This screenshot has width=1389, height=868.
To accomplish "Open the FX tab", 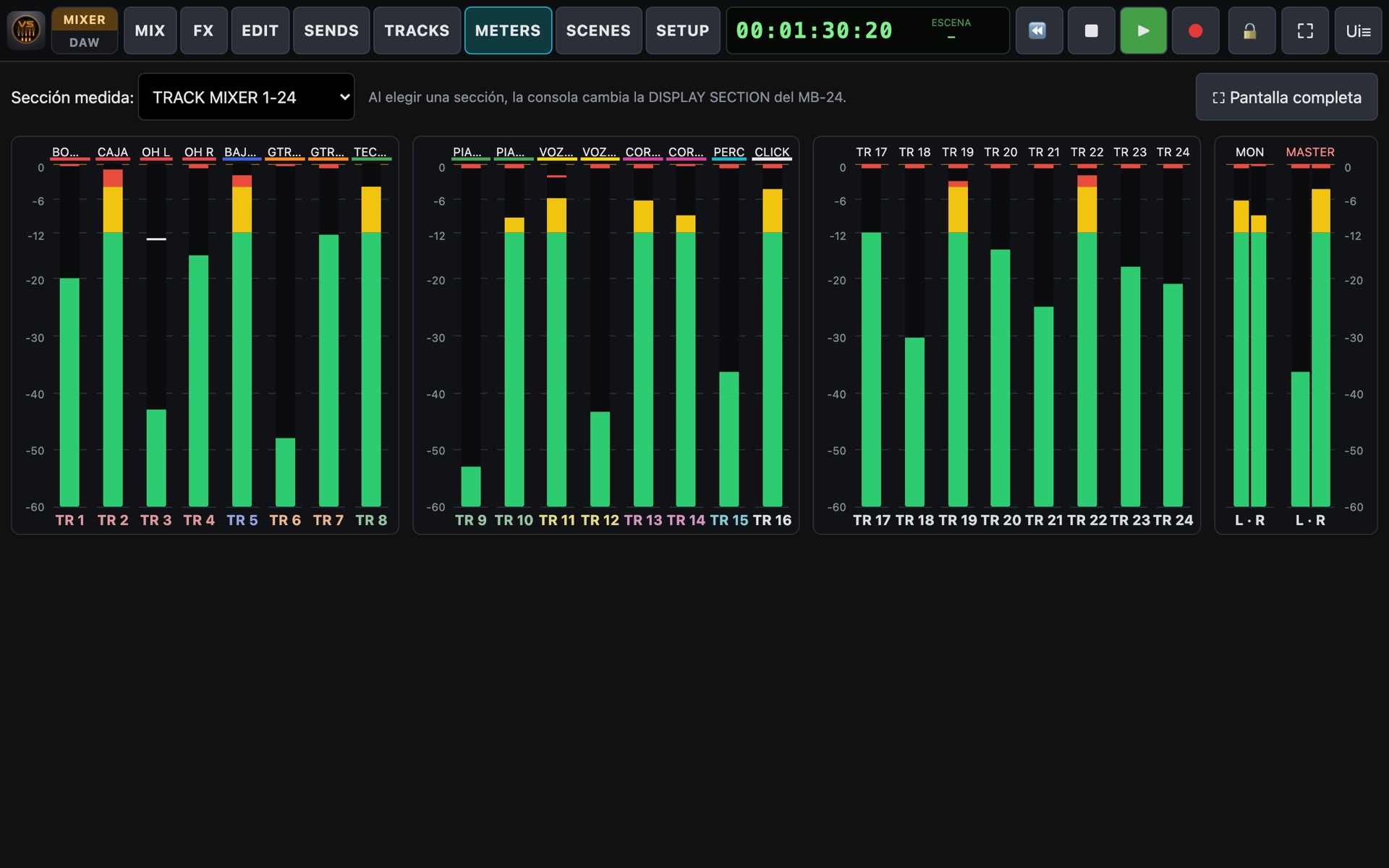I will coord(203,30).
